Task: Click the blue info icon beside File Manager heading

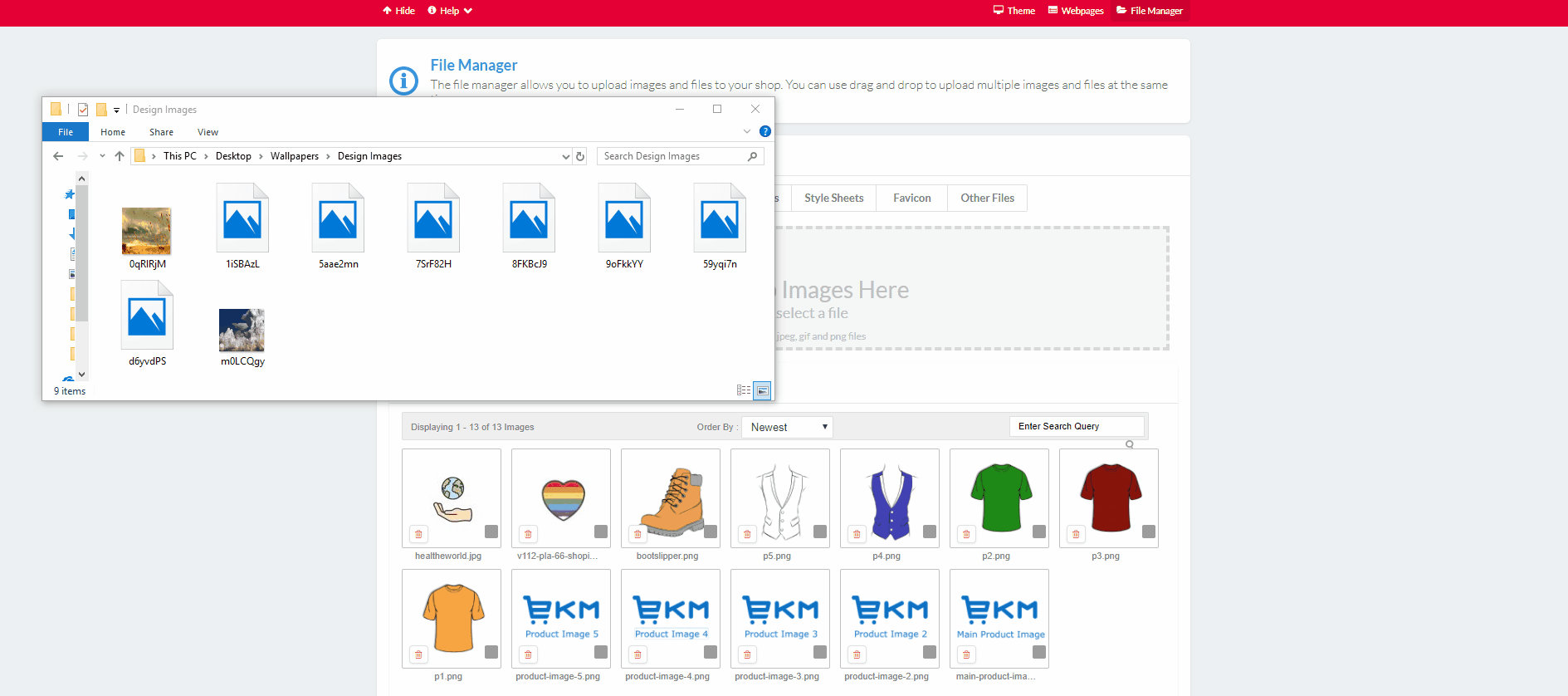Action: tap(404, 81)
